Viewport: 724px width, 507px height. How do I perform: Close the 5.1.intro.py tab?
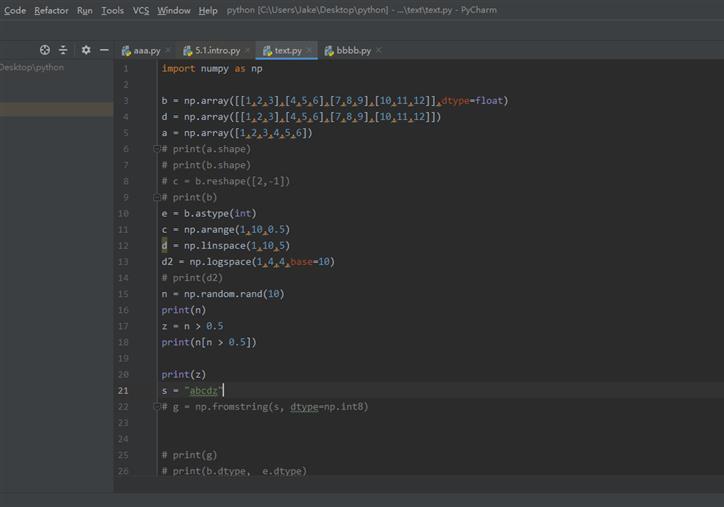click(248, 50)
